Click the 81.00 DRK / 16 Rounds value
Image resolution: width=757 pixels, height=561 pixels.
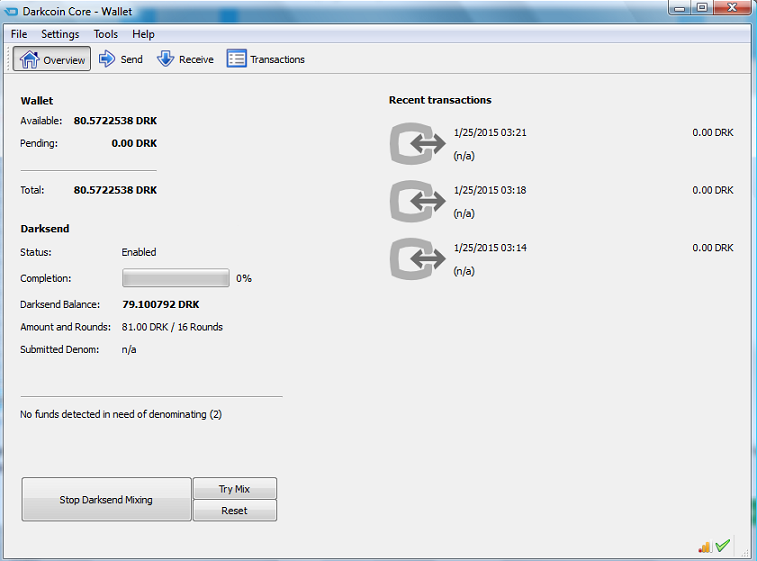click(x=172, y=327)
